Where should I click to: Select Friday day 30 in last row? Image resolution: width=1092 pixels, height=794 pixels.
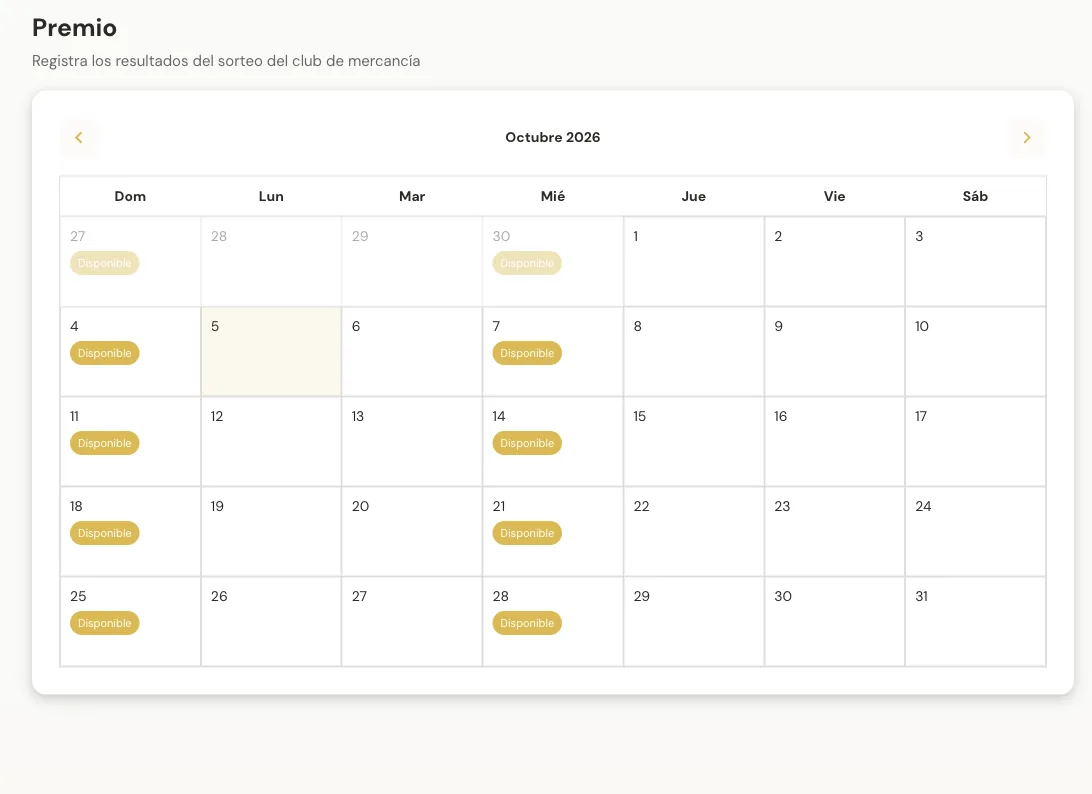tap(834, 621)
